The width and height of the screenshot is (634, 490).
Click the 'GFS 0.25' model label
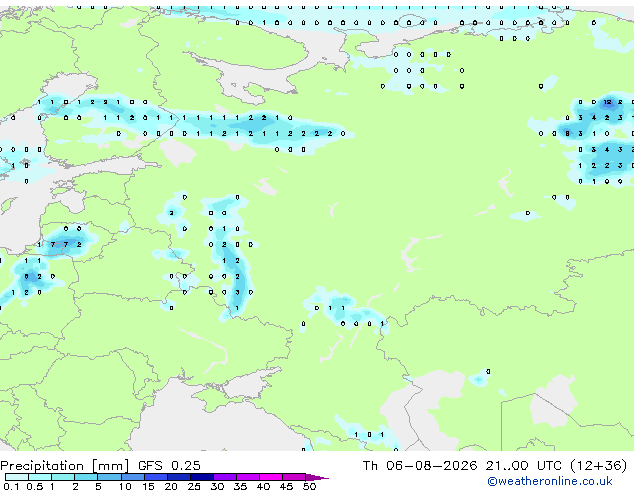tap(169, 465)
